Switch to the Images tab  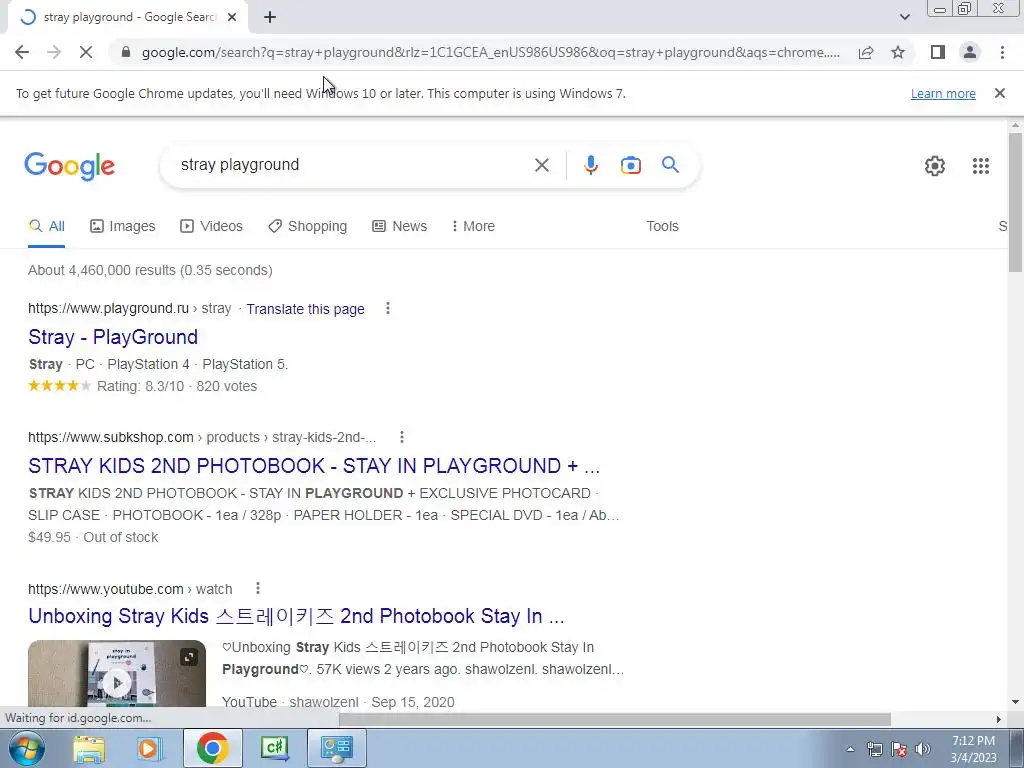[x=123, y=226]
